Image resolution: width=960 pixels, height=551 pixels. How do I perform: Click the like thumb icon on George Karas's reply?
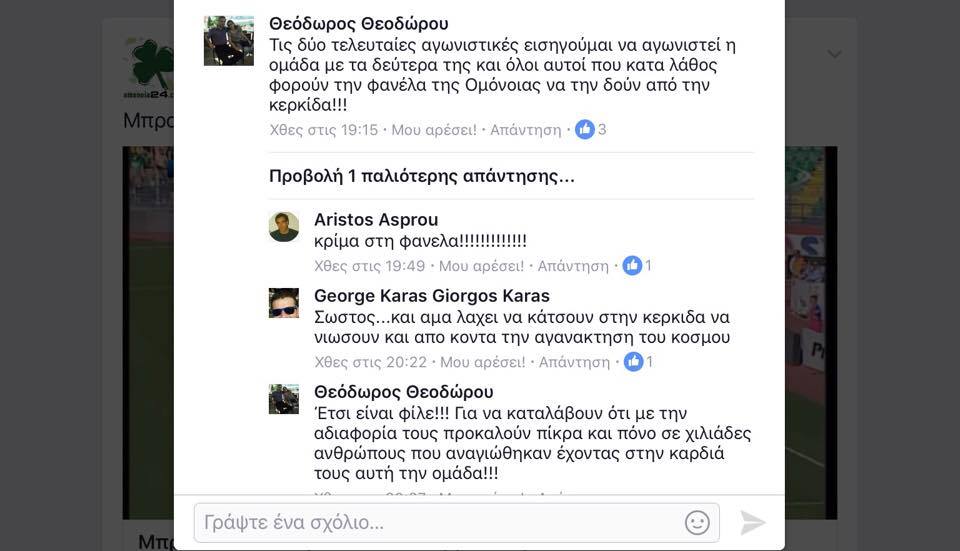(633, 362)
